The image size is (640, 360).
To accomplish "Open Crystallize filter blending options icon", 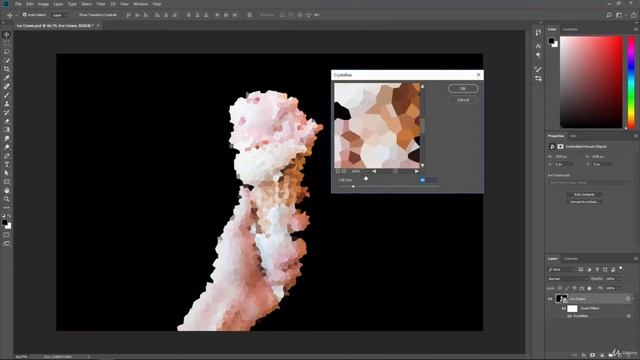I will (x=628, y=316).
